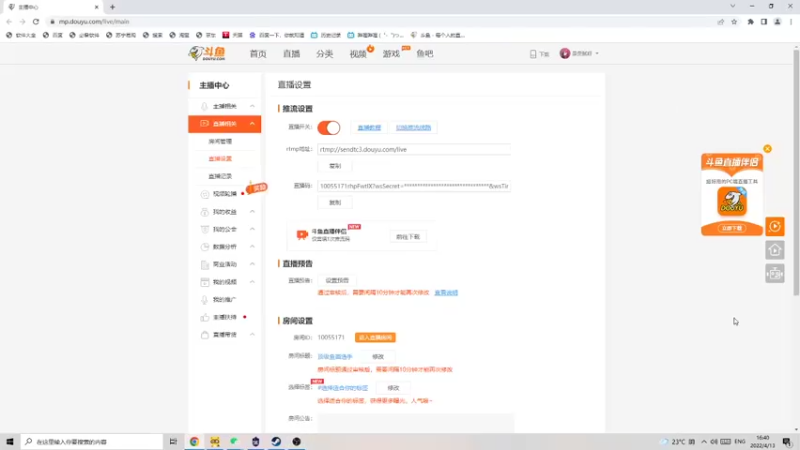Viewport: 800px width, 450px height.
Task: Click the 直播码 stream key field
Action: (414, 186)
